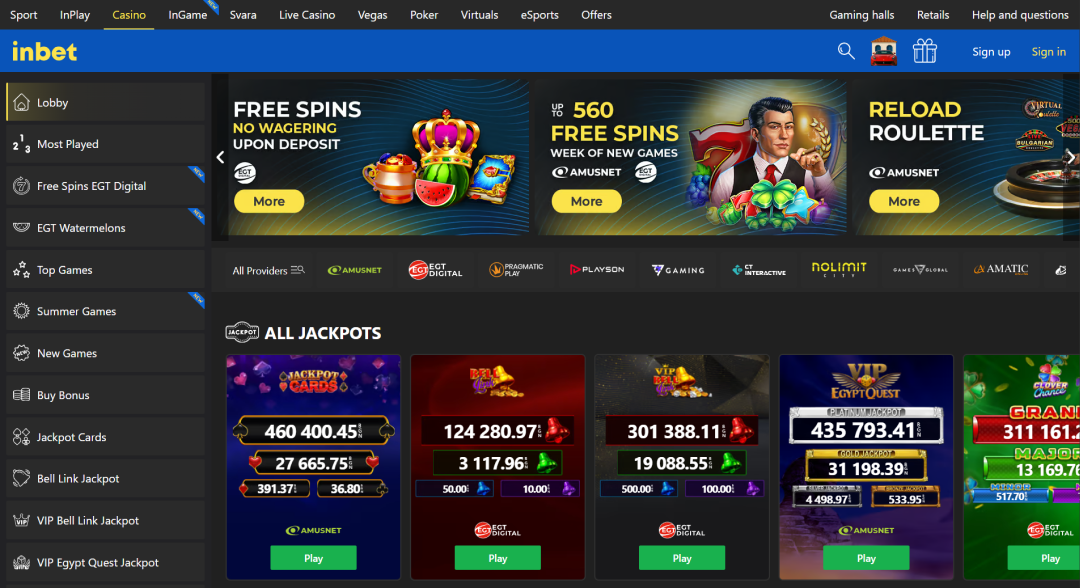Click the gift box promotions icon
Viewport: 1080px width, 588px height.
(924, 51)
